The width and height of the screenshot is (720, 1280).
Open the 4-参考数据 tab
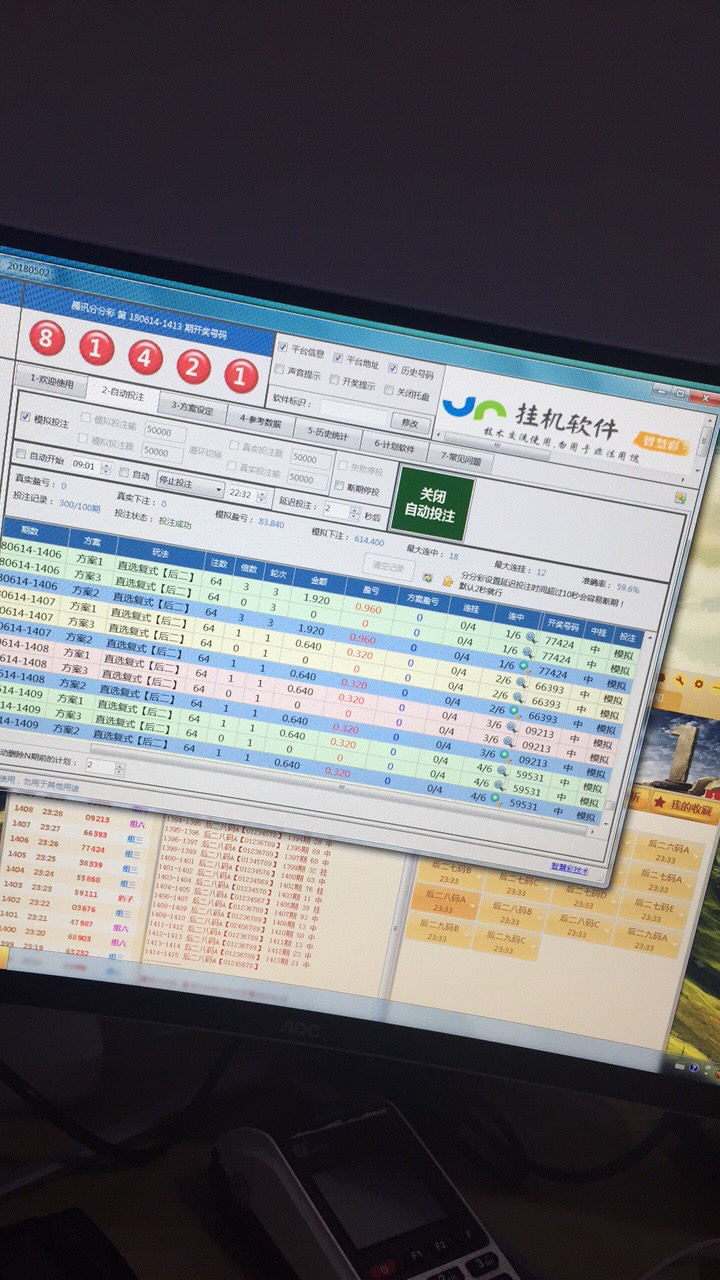click(x=260, y=421)
